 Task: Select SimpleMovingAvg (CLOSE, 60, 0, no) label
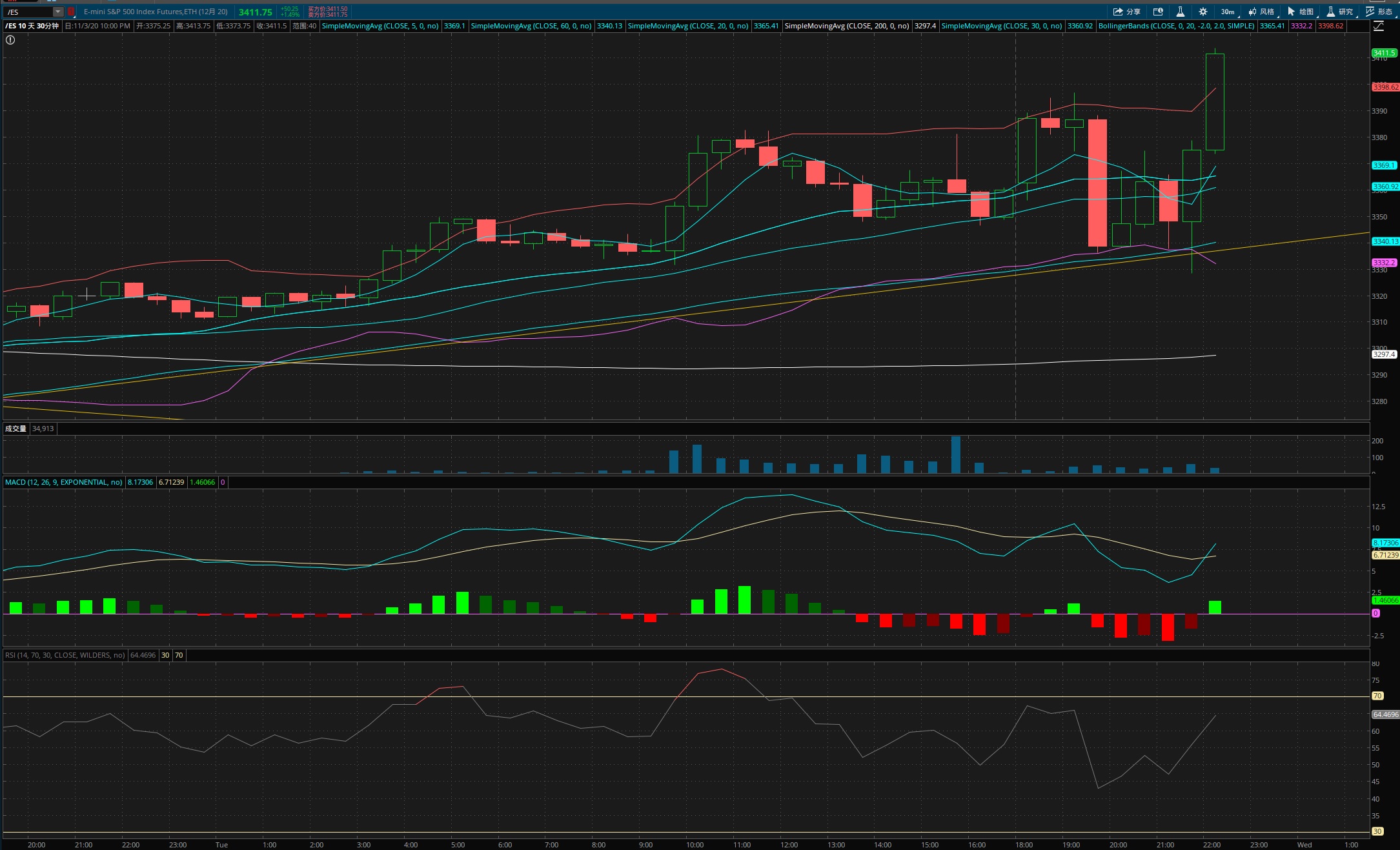point(531,26)
